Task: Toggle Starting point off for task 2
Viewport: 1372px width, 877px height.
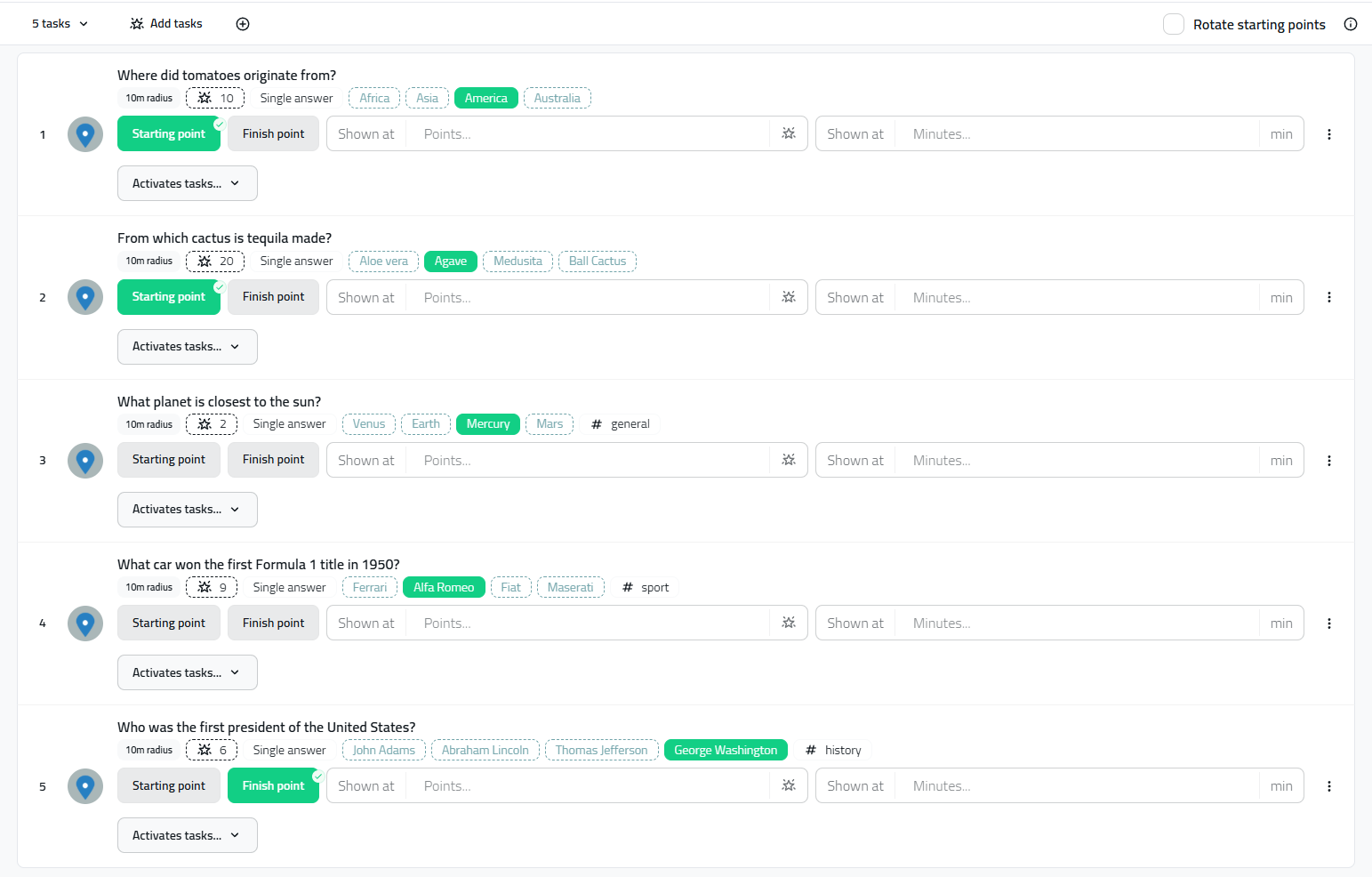Action: [168, 297]
